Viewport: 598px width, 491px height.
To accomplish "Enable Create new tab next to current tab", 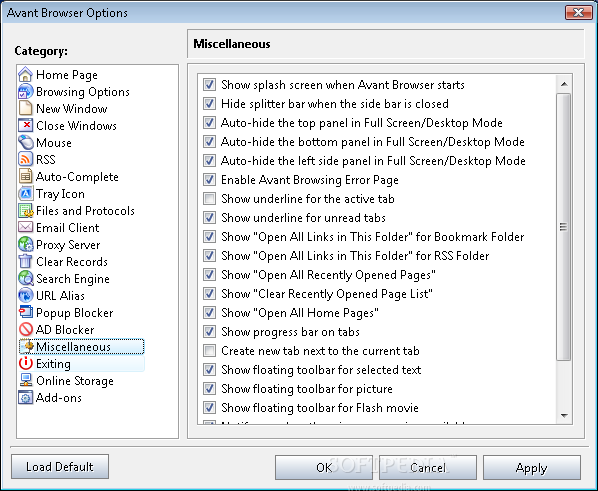I will tap(209, 351).
